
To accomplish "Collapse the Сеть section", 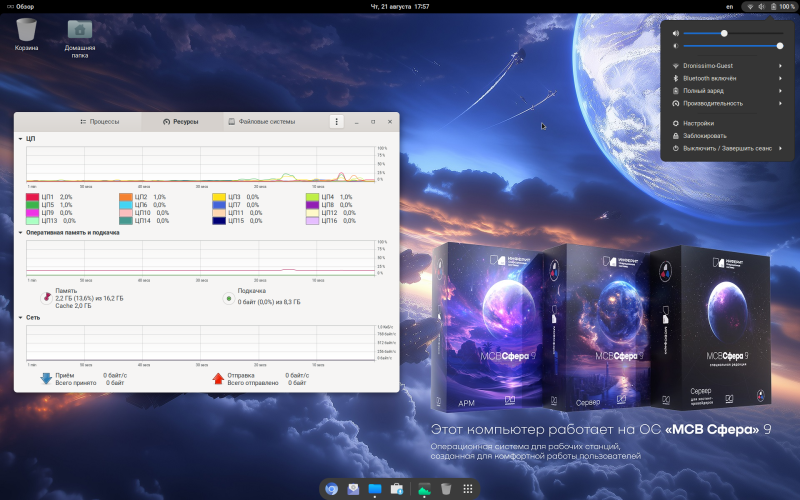I will click(20, 317).
